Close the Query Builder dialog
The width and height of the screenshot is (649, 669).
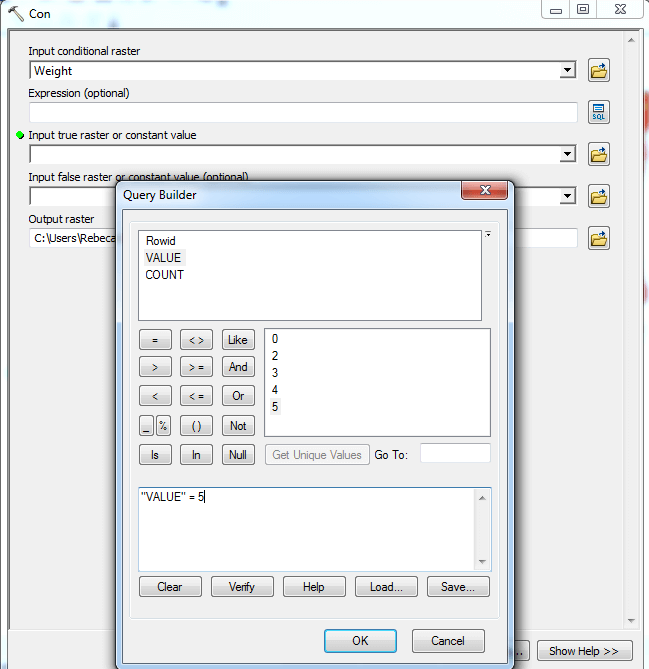pos(486,191)
